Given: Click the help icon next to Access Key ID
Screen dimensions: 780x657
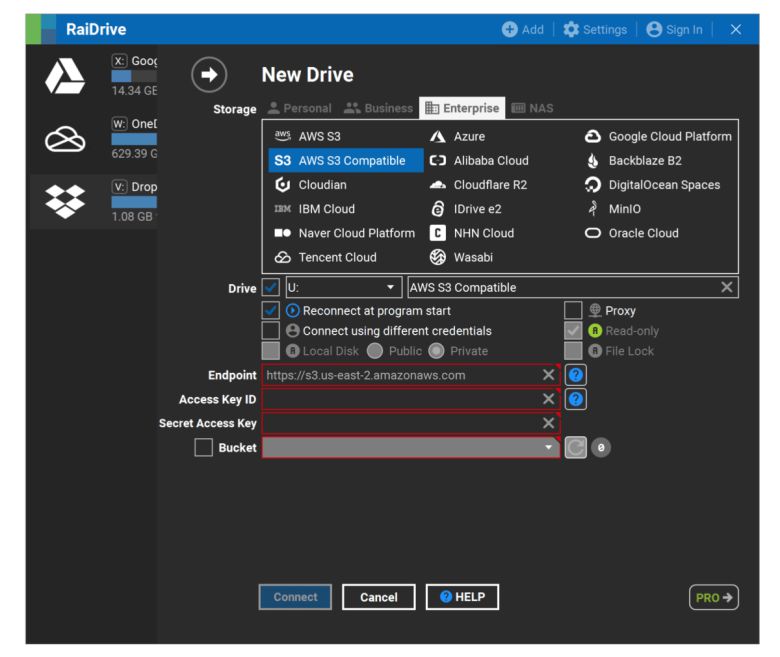Looking at the screenshot, I should [576, 399].
